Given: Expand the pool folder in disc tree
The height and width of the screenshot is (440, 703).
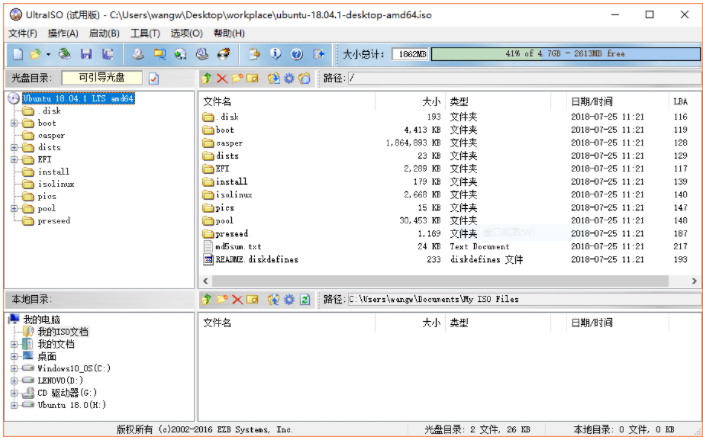Looking at the screenshot, I should pyautogui.click(x=14, y=209).
